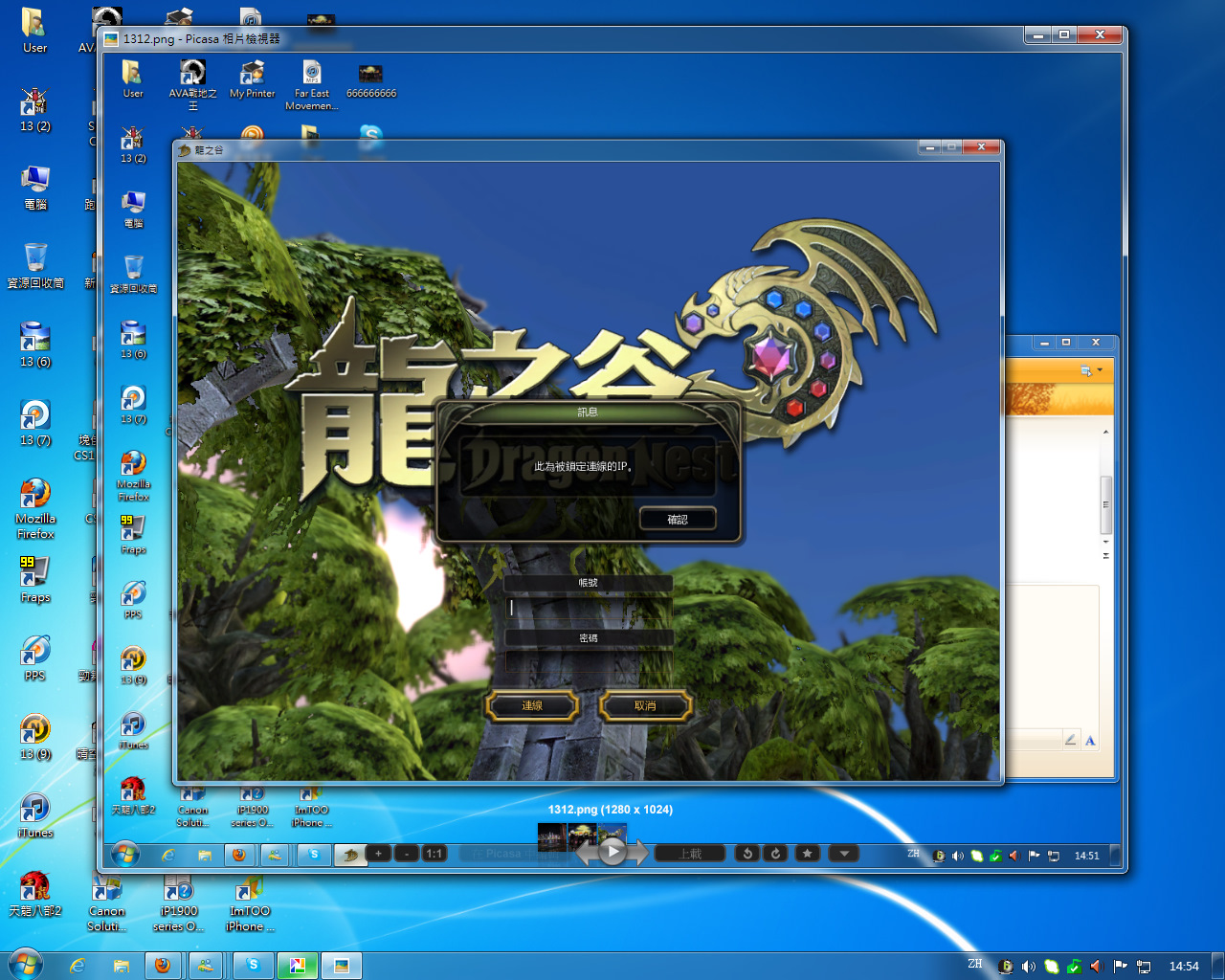Image resolution: width=1225 pixels, height=980 pixels.
Task: Click the ZH language indicator in the tray
Action: point(975,964)
